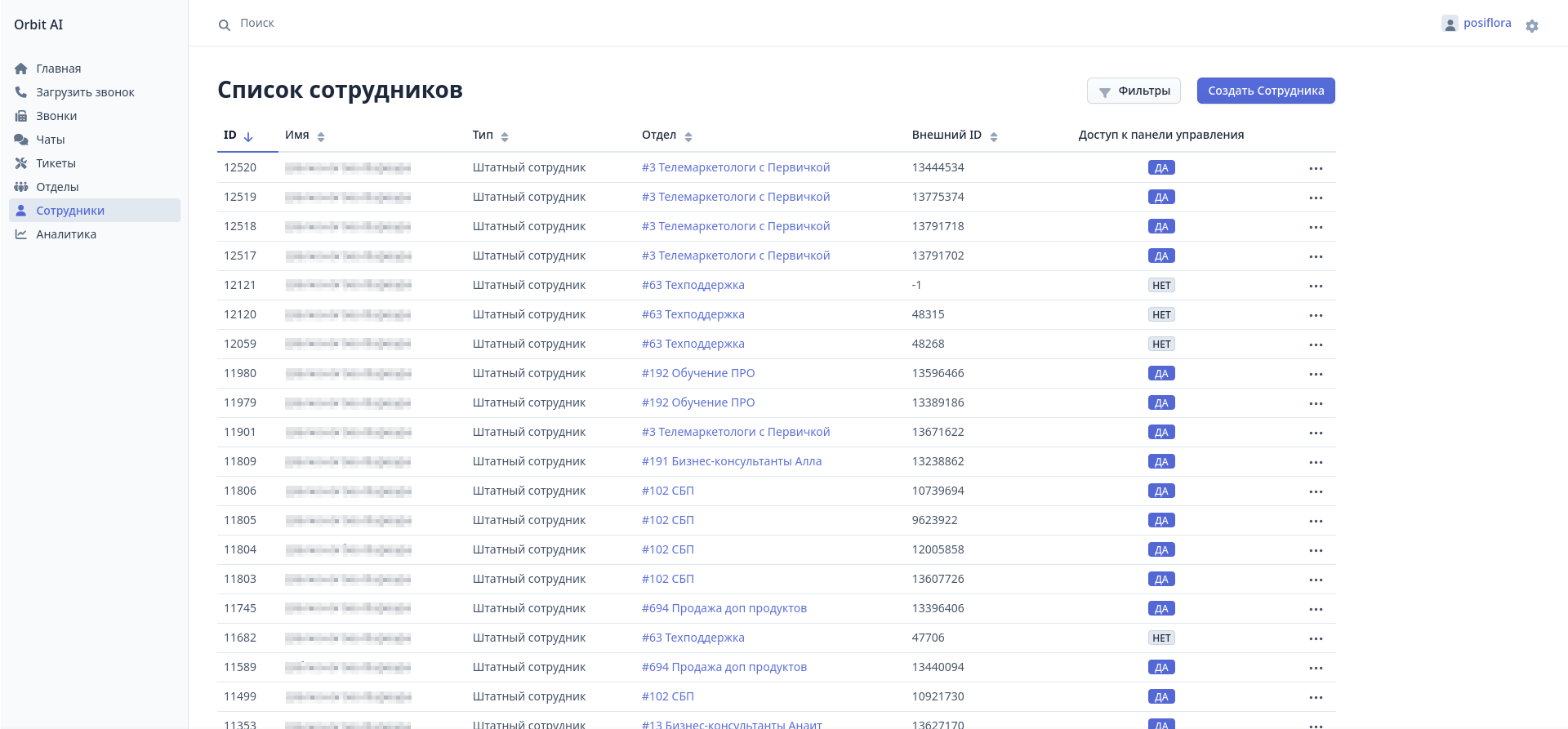The height and width of the screenshot is (729, 1568).
Task: Click the phone icon for Загрузить звонок
Action: tap(21, 92)
